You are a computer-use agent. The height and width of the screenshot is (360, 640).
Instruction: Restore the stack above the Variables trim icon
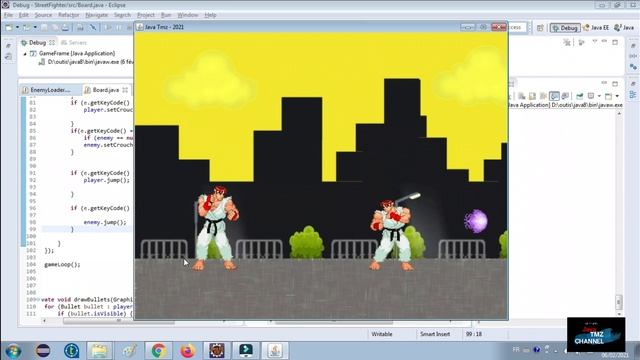click(x=633, y=46)
